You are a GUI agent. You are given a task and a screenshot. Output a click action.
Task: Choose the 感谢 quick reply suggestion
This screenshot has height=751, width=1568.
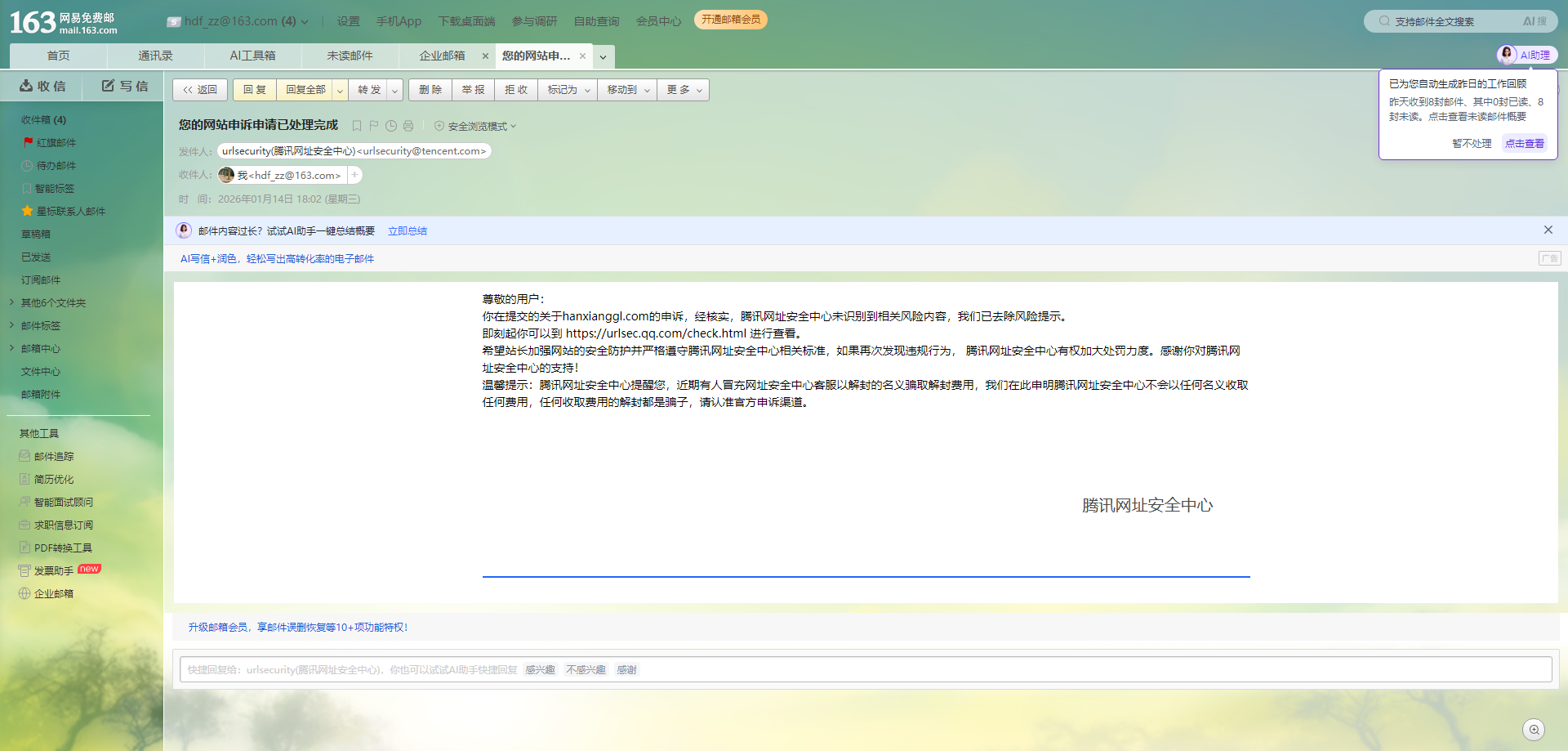coord(626,670)
